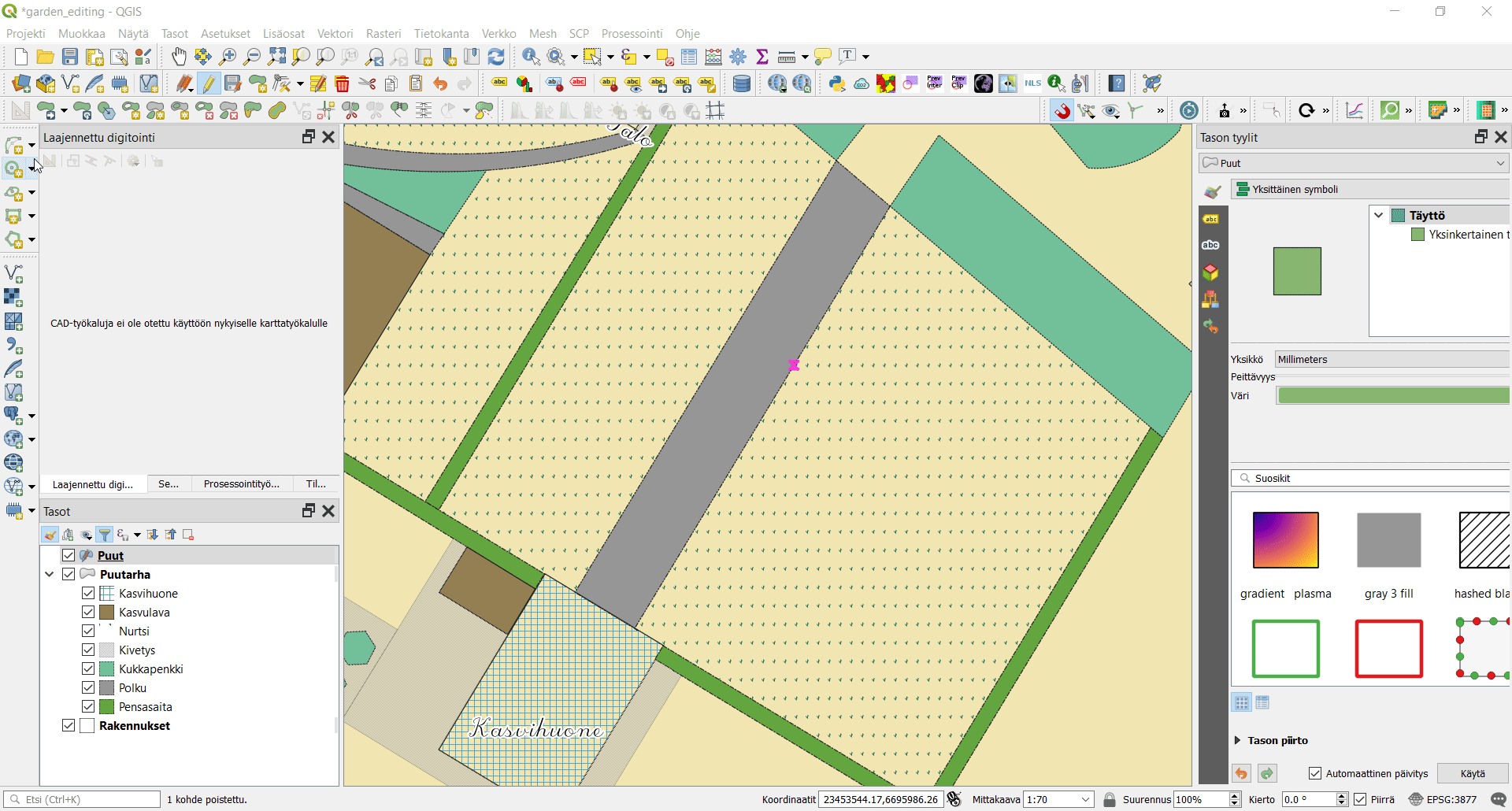Click the Refresh map icon

tap(496, 57)
